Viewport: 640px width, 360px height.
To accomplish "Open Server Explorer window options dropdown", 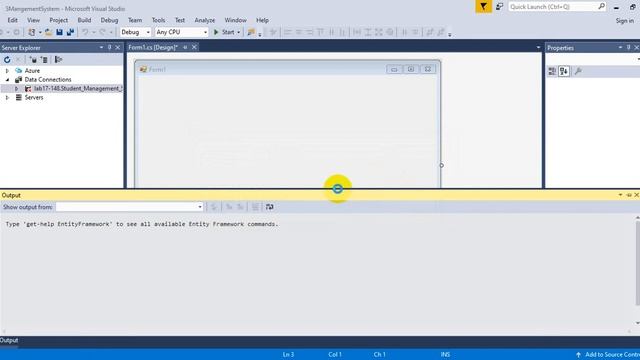I will click(x=101, y=48).
